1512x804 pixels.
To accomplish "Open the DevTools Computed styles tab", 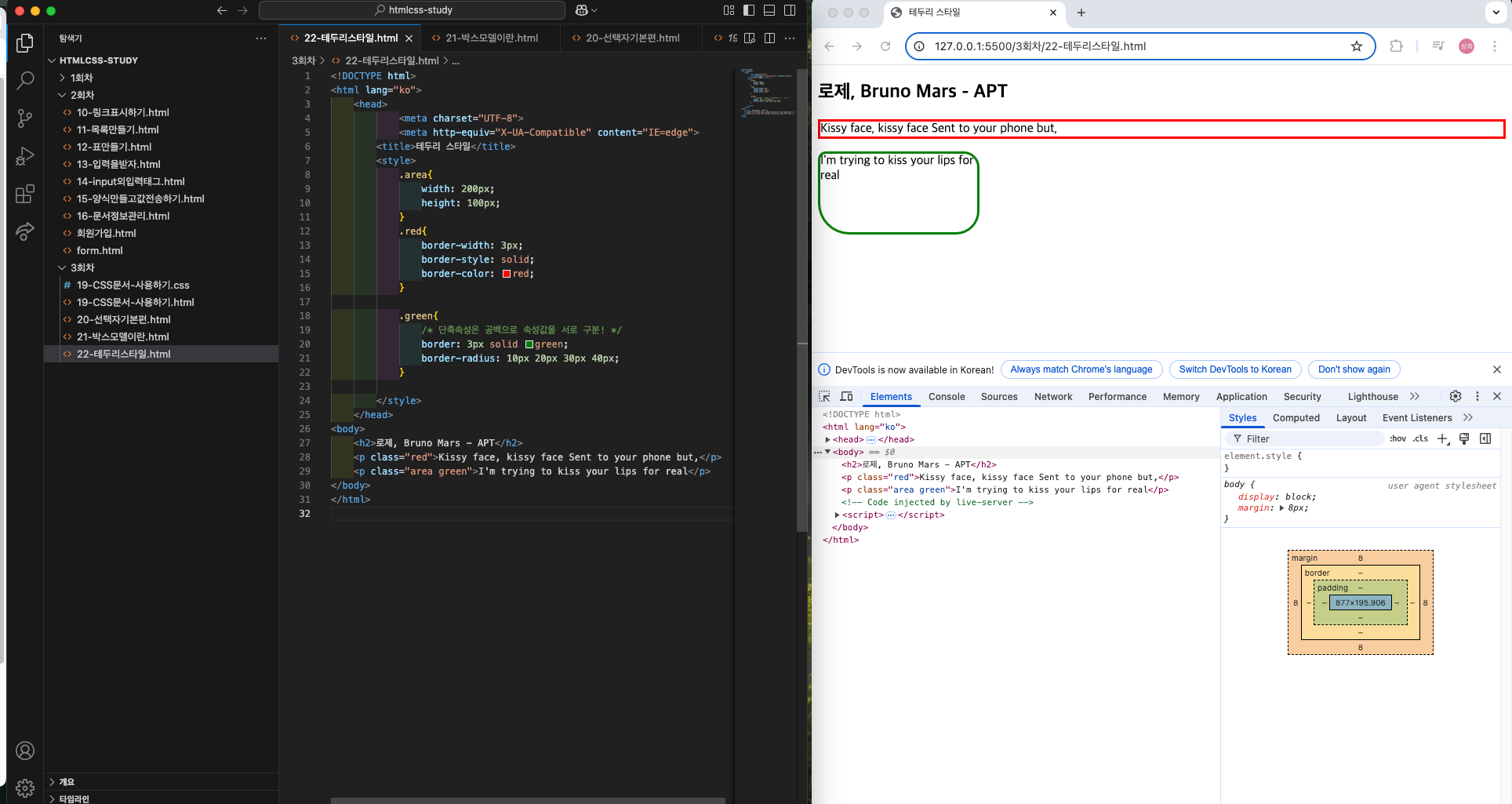I will pos(1296,418).
